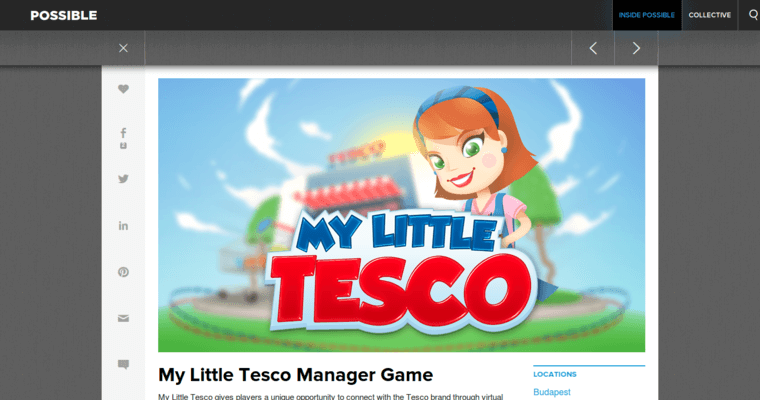This screenshot has width=760, height=400.
Task: Close the article with X button
Action: coord(124,48)
